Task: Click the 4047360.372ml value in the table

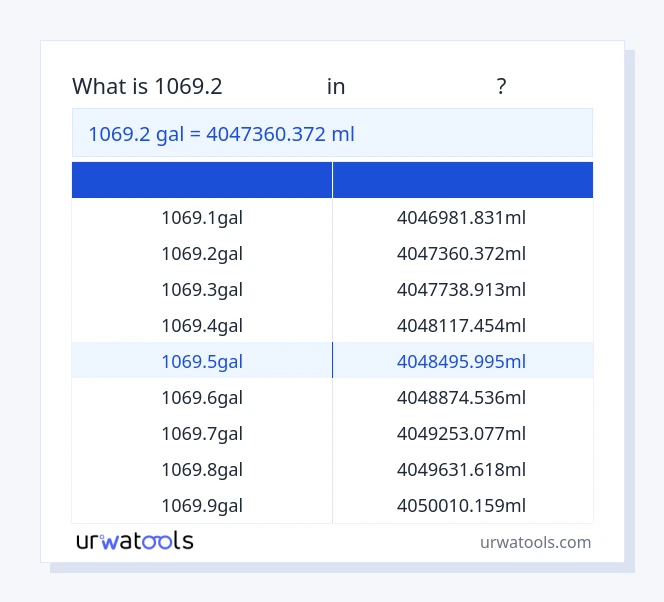Action: pyautogui.click(x=461, y=253)
